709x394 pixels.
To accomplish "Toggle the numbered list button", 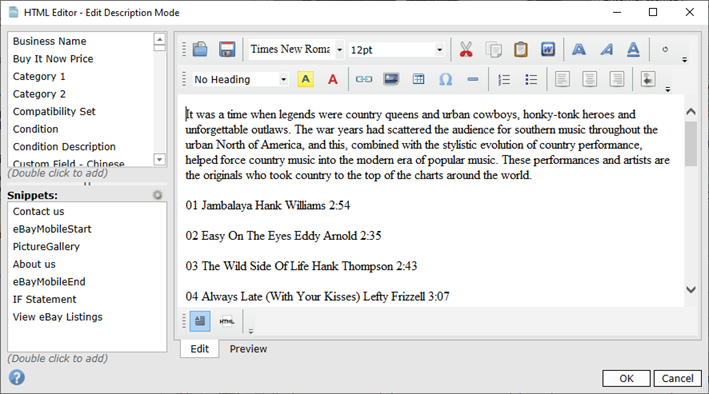I will click(504, 79).
